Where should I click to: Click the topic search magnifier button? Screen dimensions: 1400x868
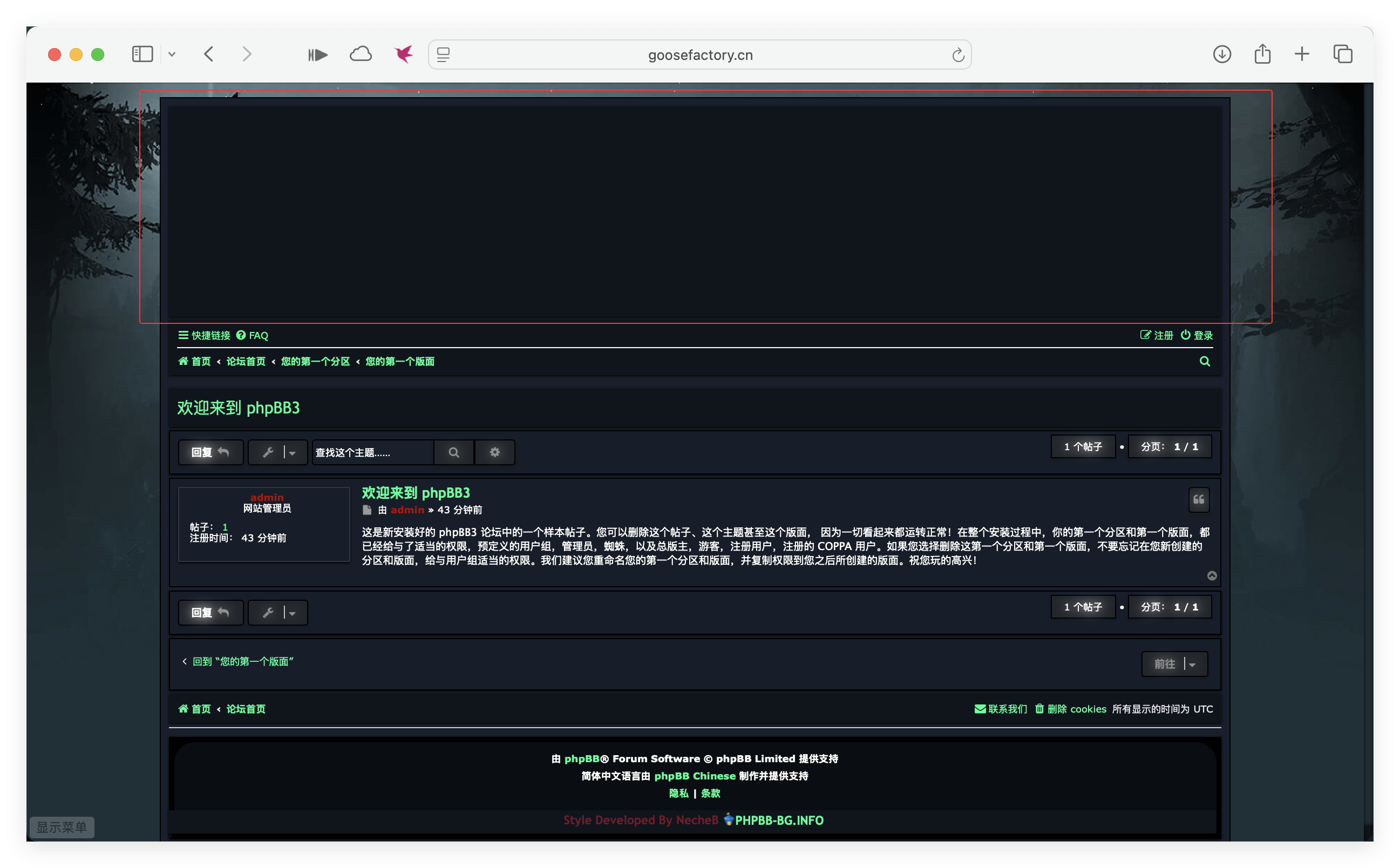453,452
